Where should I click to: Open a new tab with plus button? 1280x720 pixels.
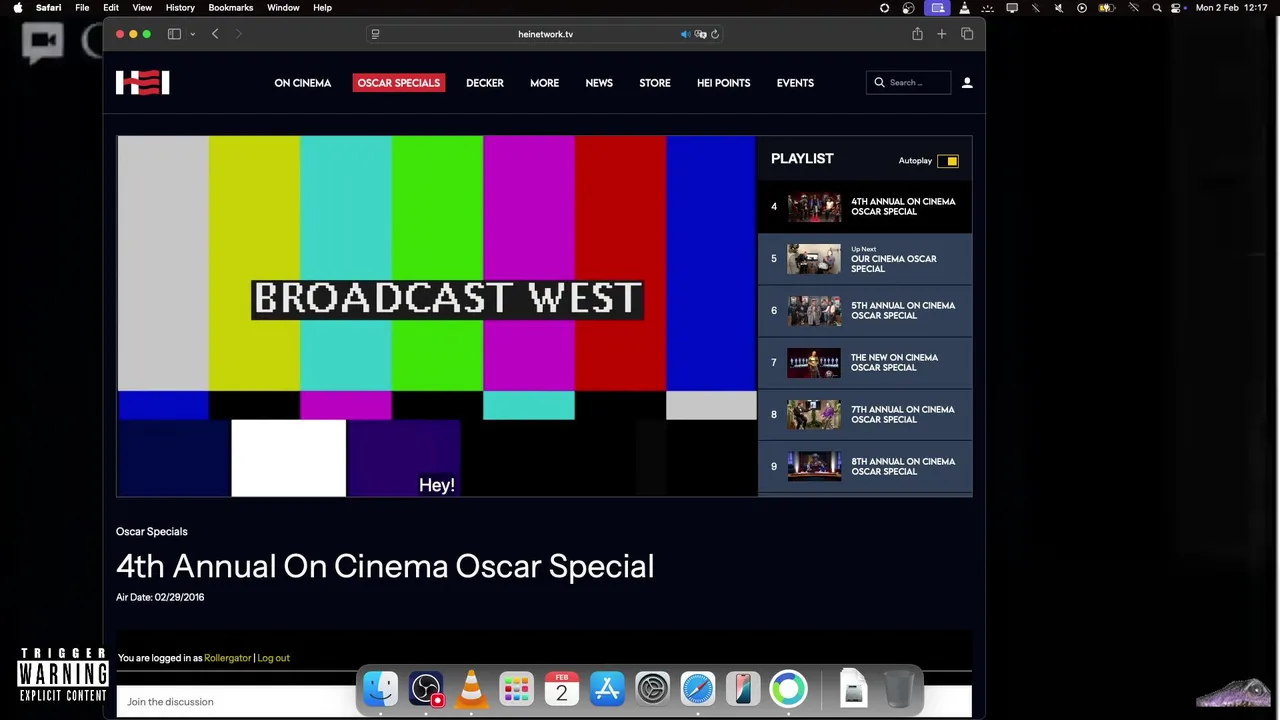tap(941, 34)
